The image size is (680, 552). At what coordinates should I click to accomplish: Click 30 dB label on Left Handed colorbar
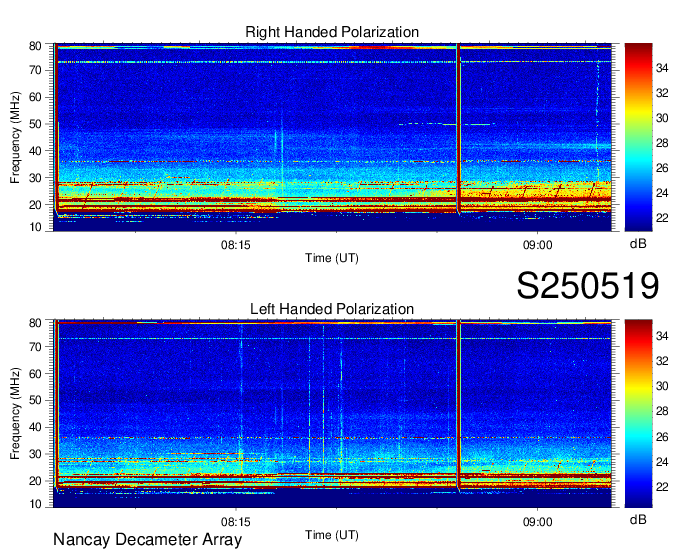(x=662, y=386)
